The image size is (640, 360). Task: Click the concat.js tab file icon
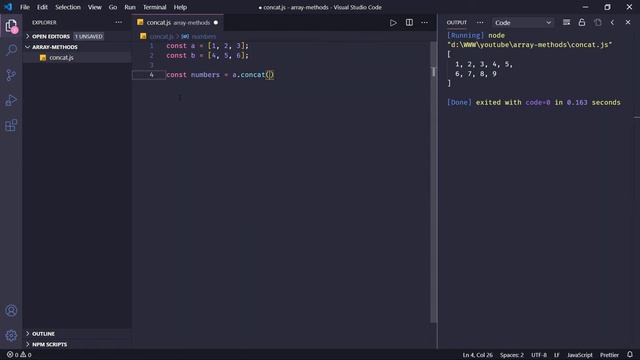pyautogui.click(x=140, y=22)
